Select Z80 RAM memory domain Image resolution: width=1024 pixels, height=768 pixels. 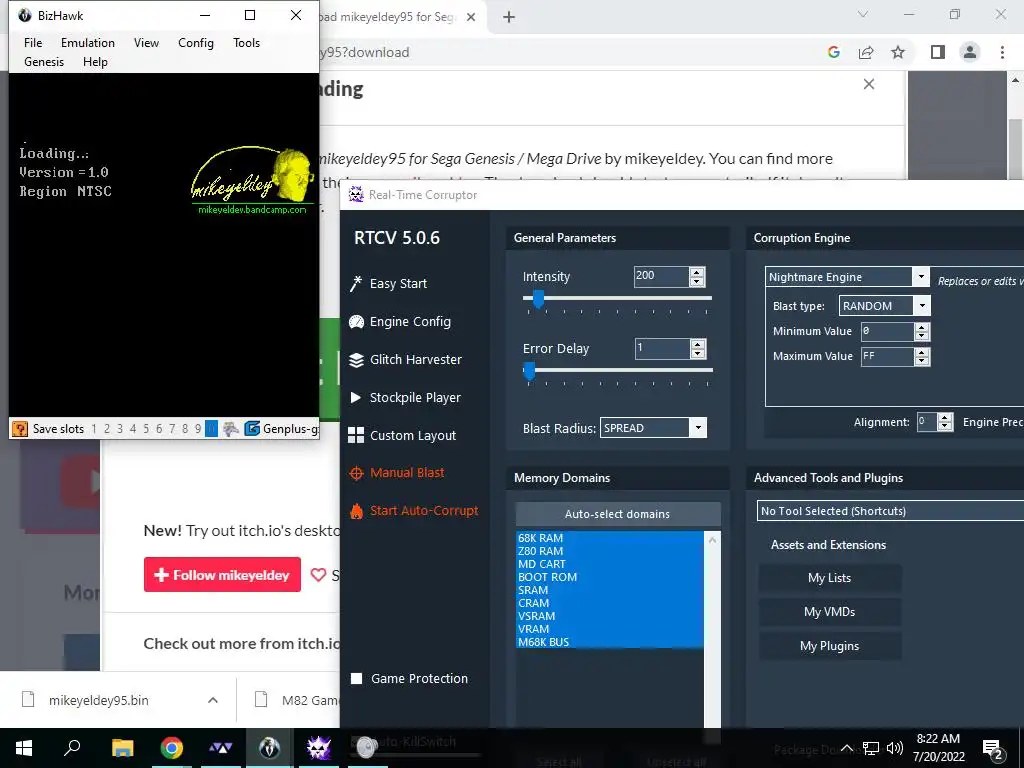pyautogui.click(x=610, y=551)
